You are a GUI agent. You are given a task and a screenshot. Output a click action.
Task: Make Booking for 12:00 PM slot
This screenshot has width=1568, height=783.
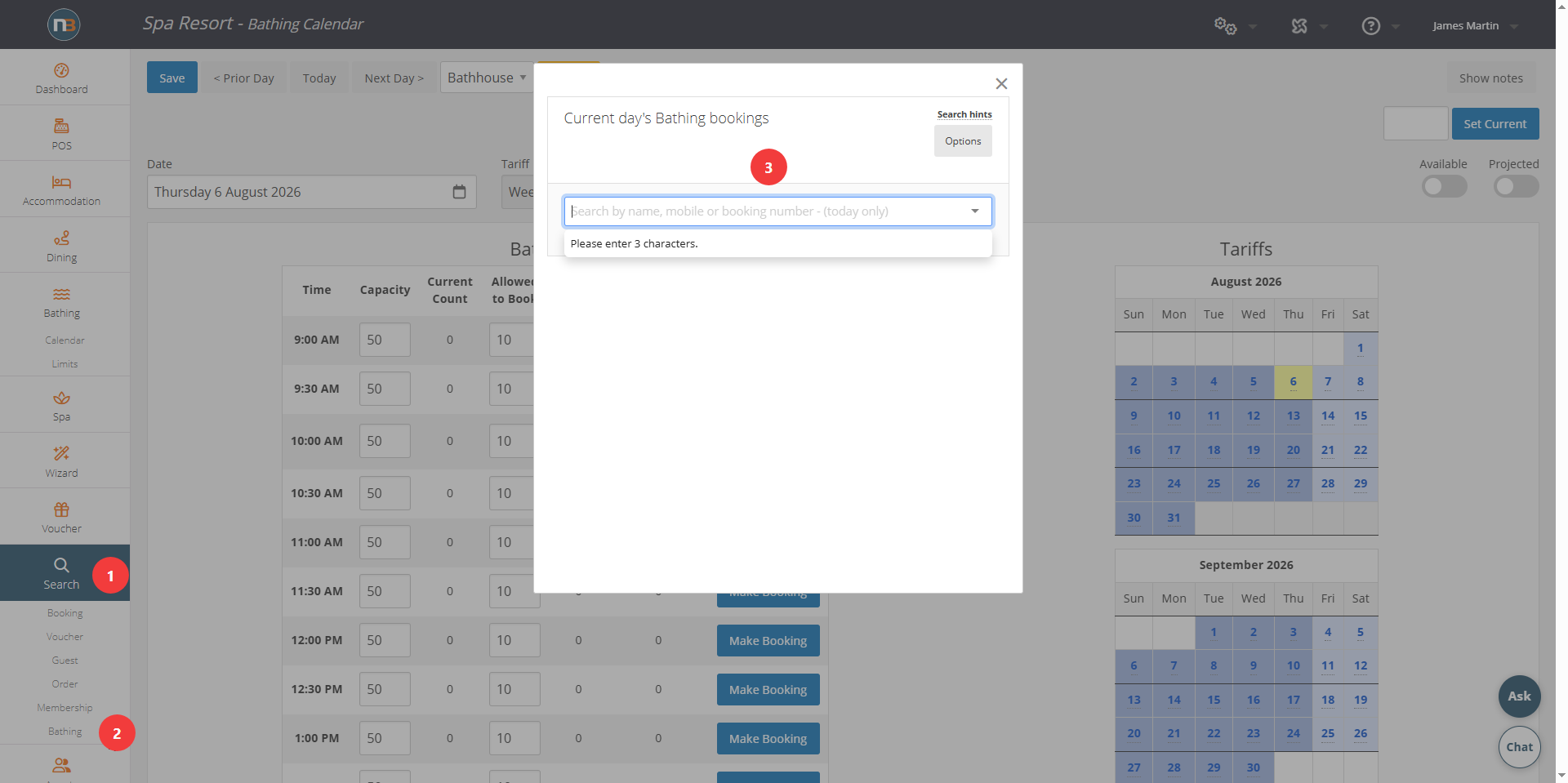point(768,641)
